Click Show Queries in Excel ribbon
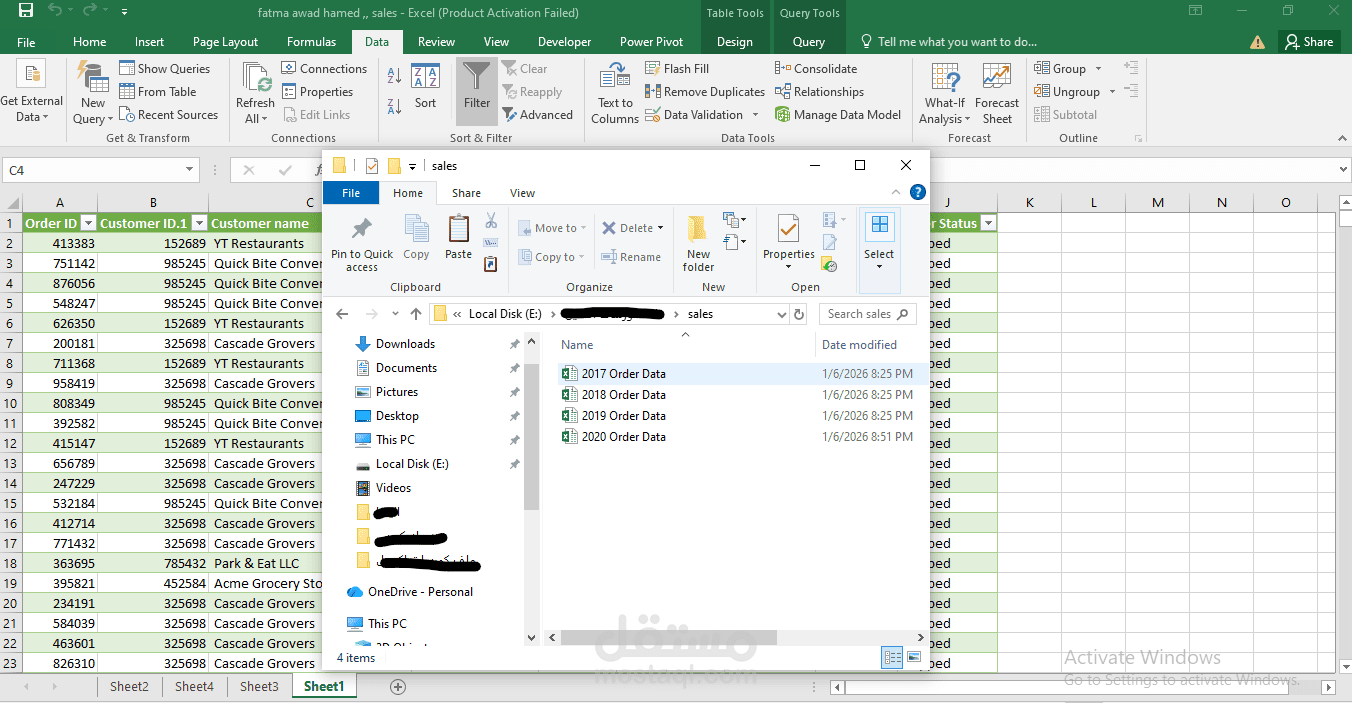The image size is (1352, 703). pos(165,68)
